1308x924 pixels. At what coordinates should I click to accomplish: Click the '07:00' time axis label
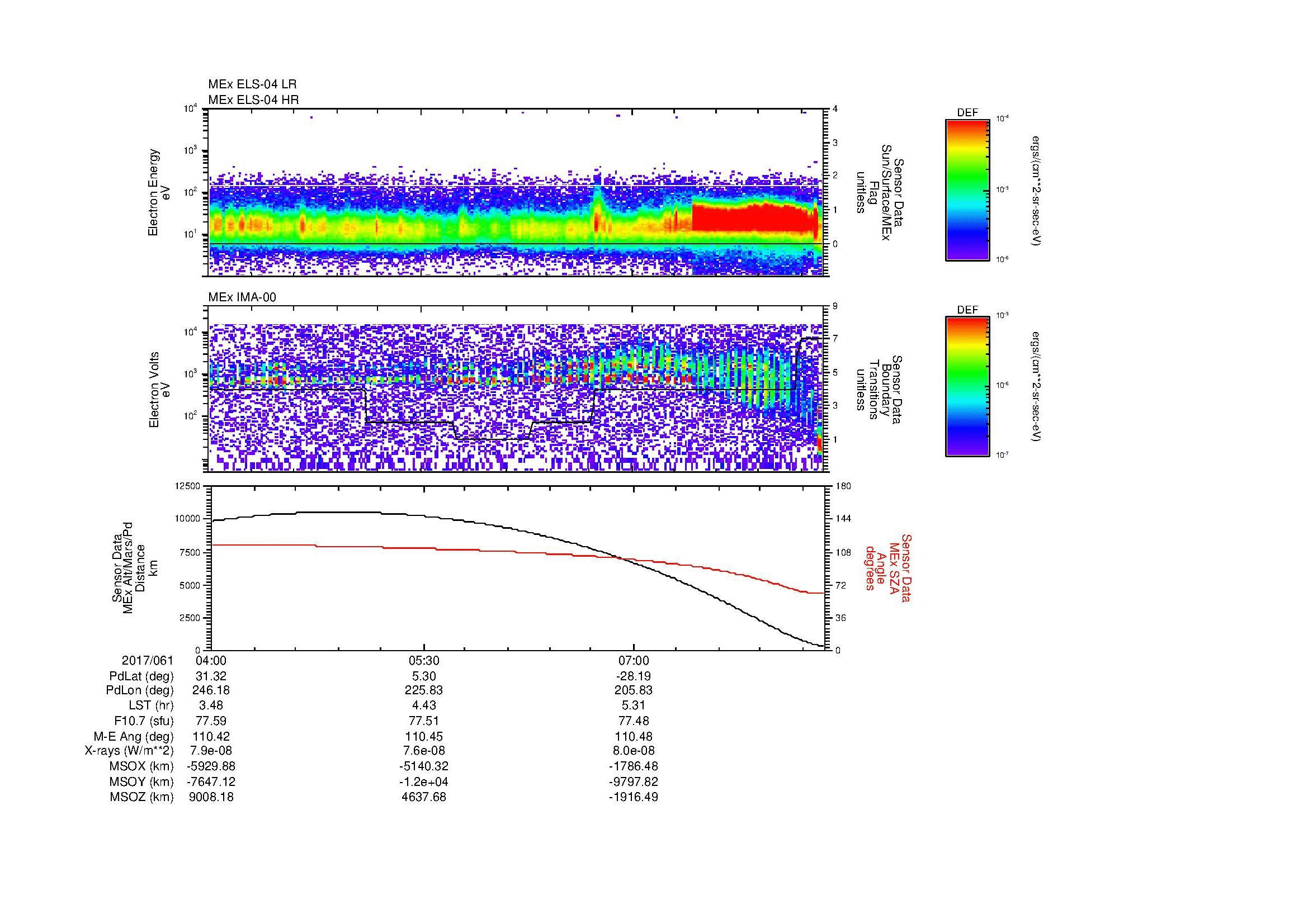click(634, 660)
